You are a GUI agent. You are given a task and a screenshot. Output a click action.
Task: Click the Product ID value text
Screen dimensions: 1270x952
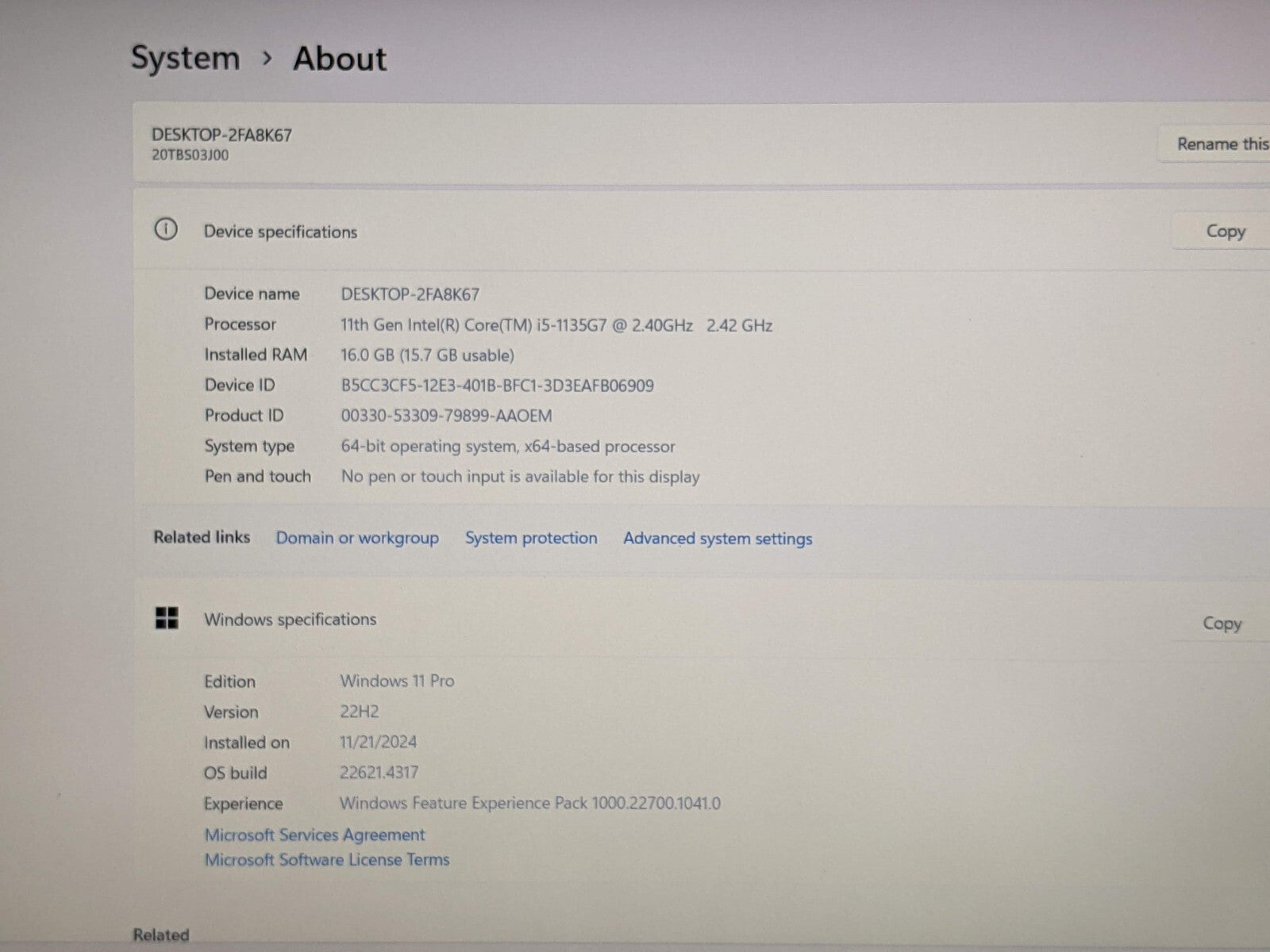(446, 416)
